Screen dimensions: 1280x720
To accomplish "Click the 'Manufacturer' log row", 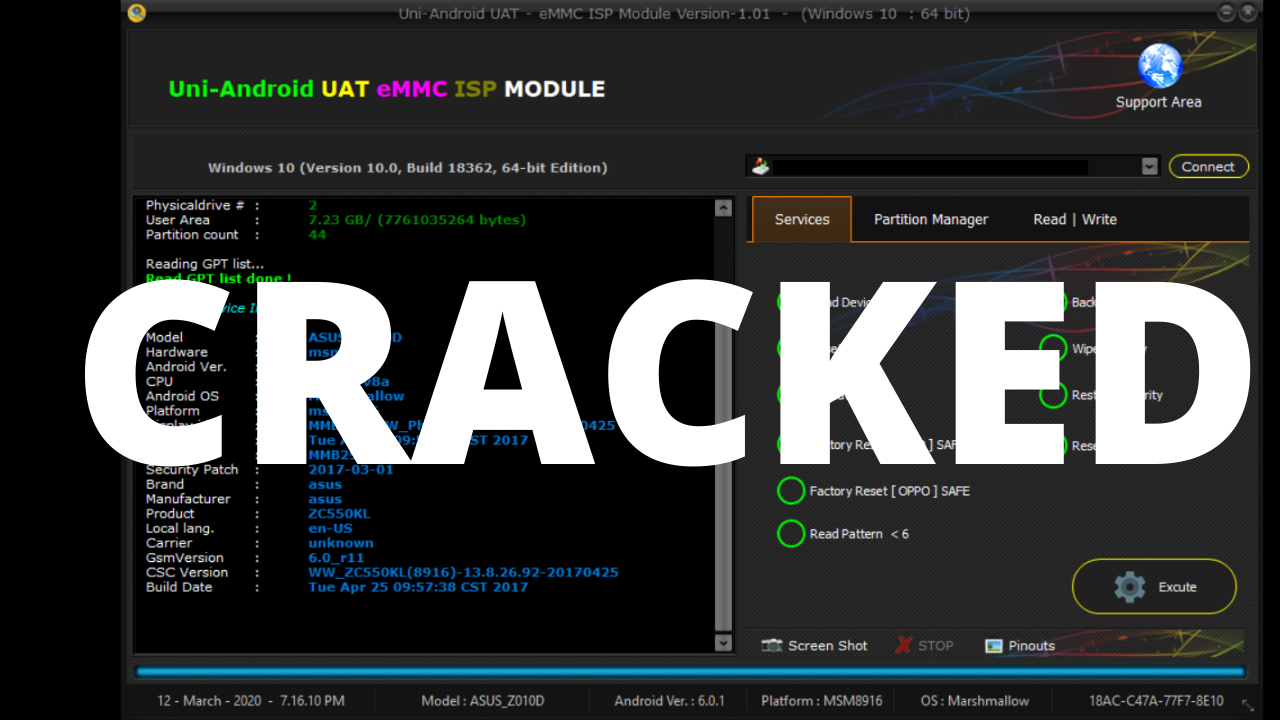I will (x=243, y=499).
